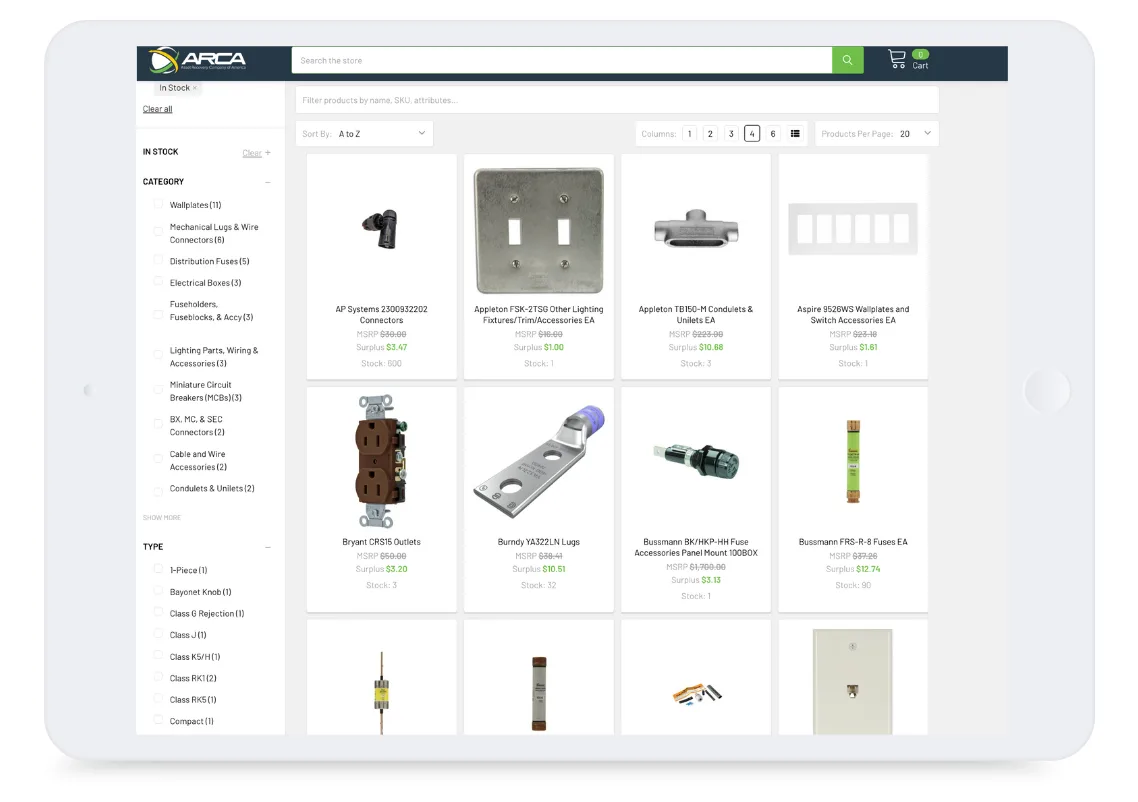Open AP Systems 2300932202 Connectors product image
The width and height of the screenshot is (1138, 802).
click(382, 229)
